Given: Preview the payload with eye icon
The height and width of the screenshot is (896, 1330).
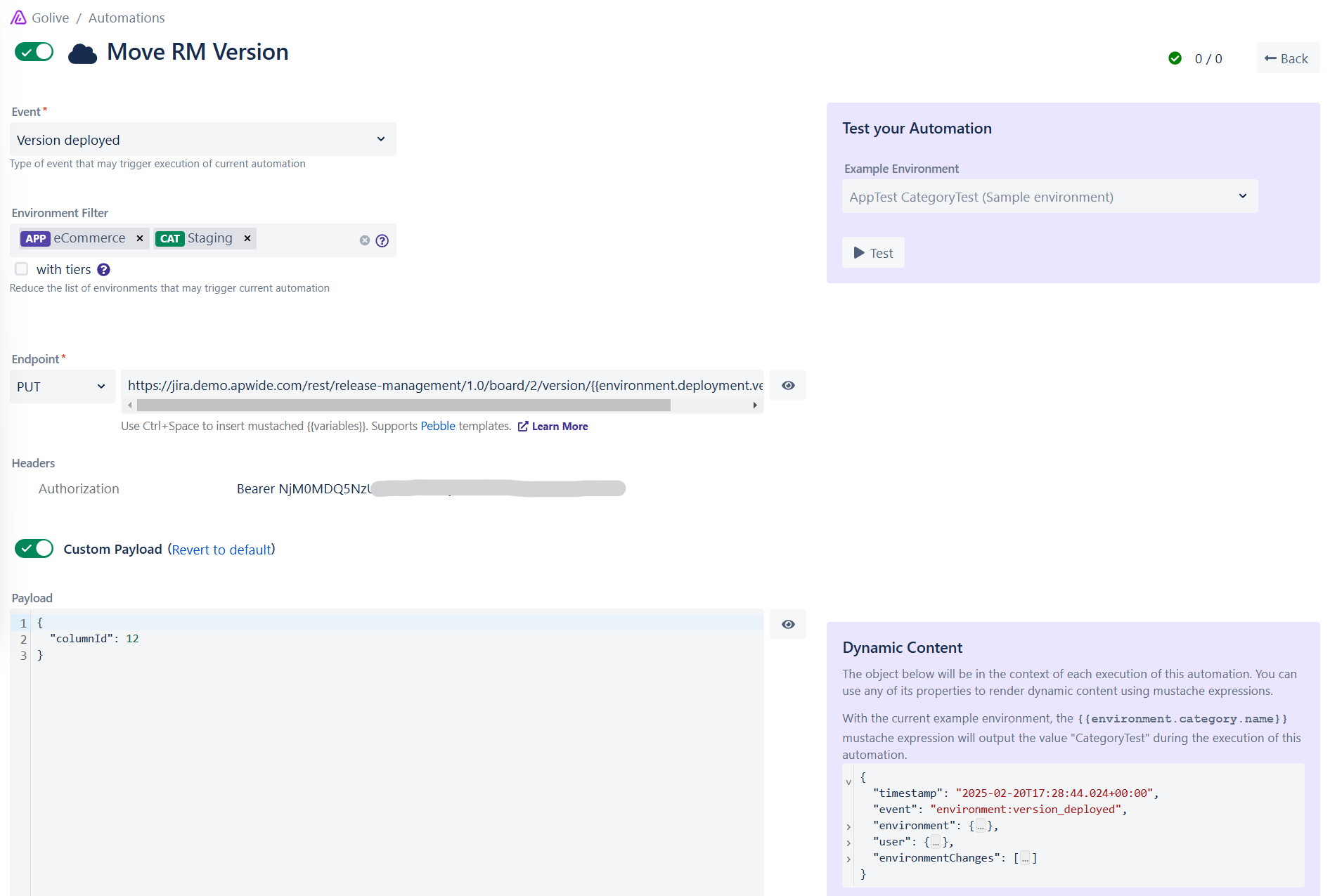Looking at the screenshot, I should (788, 625).
